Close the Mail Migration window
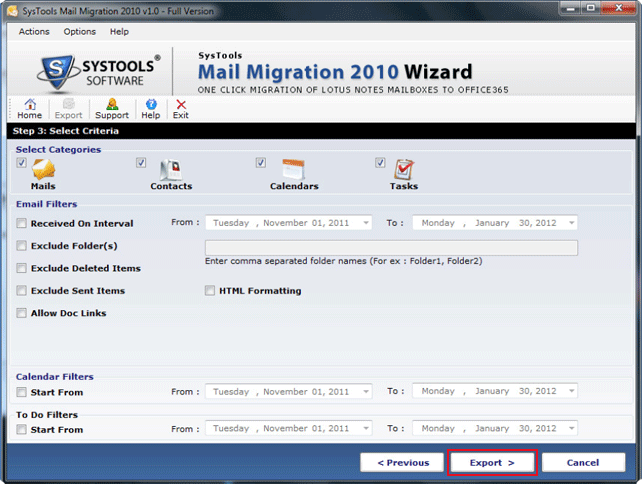This screenshot has width=642, height=484. [618, 8]
